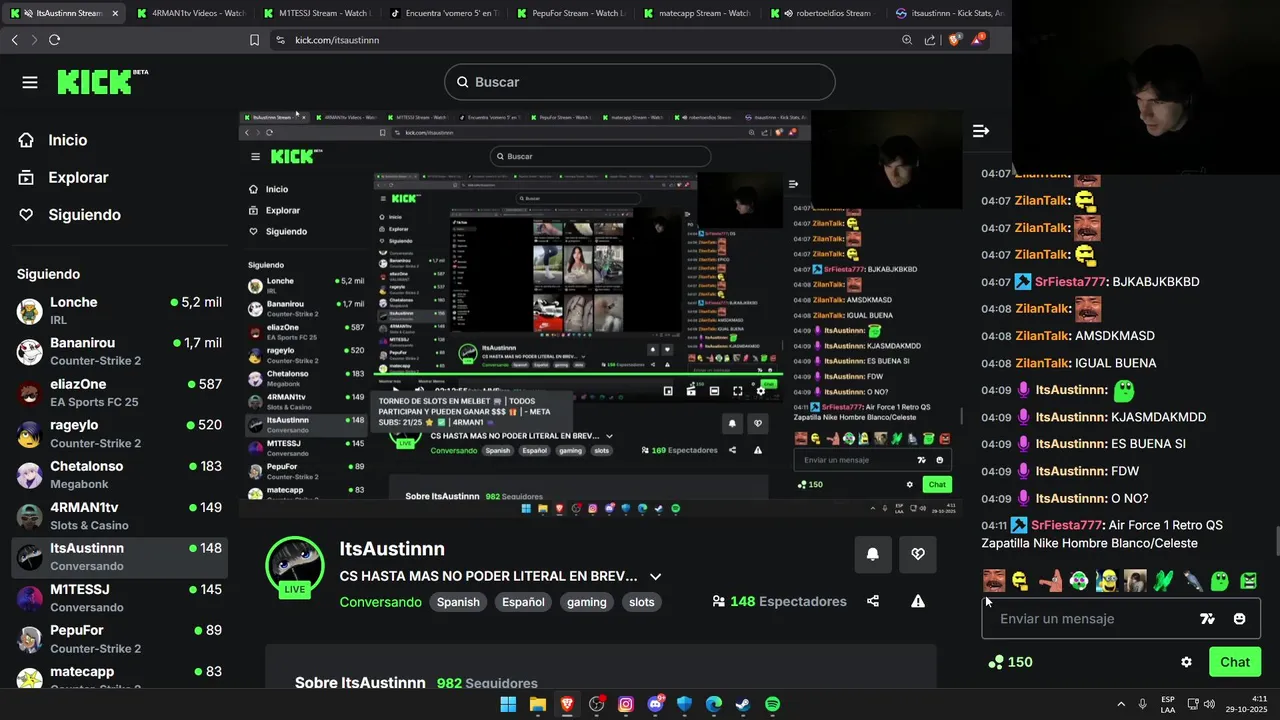
Task: Open Windows Start menu
Action: pyautogui.click(x=508, y=704)
